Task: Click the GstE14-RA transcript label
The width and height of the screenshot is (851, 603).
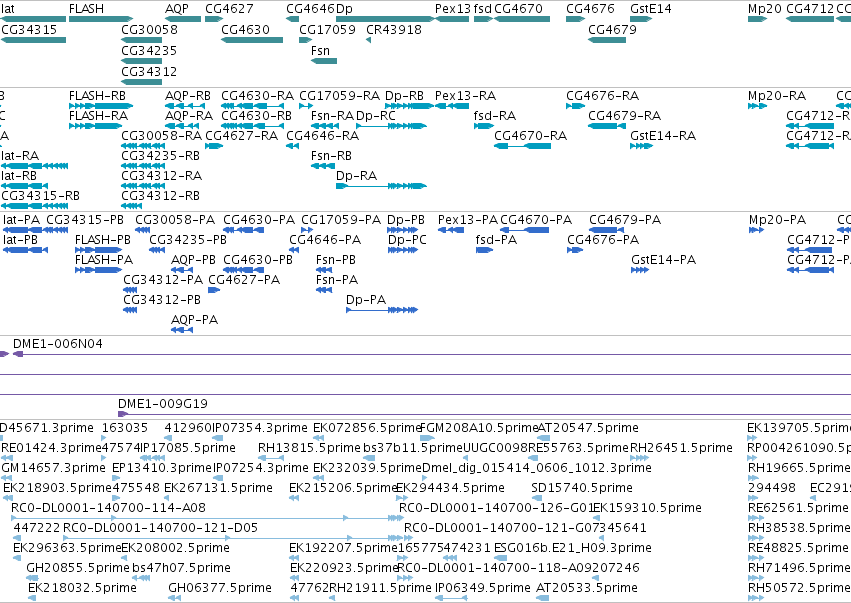Action: [663, 136]
